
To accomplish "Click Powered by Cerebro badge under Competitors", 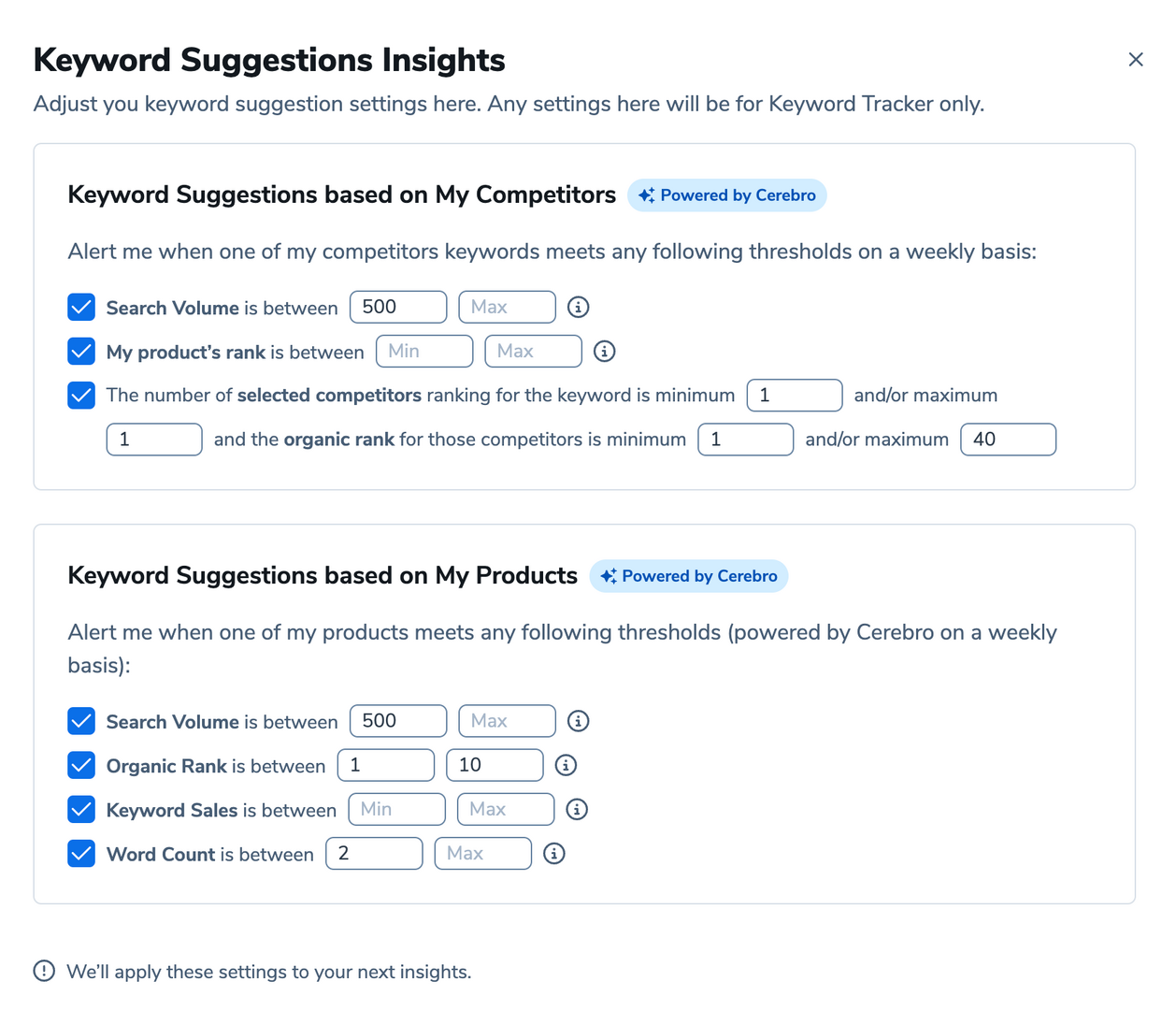I will (x=727, y=195).
